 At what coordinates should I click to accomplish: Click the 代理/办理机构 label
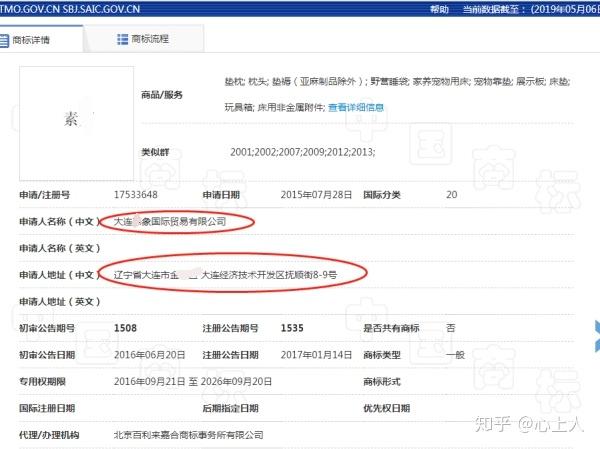[49, 435]
